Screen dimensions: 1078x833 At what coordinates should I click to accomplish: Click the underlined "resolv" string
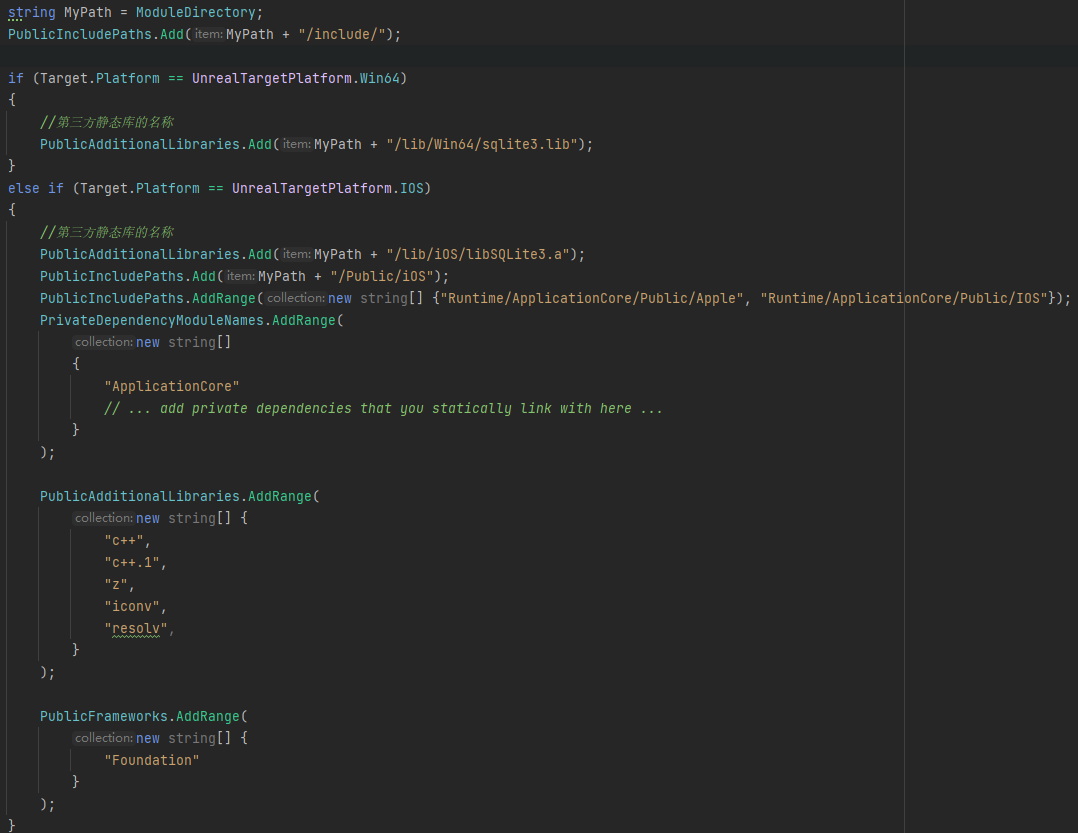(x=135, y=628)
